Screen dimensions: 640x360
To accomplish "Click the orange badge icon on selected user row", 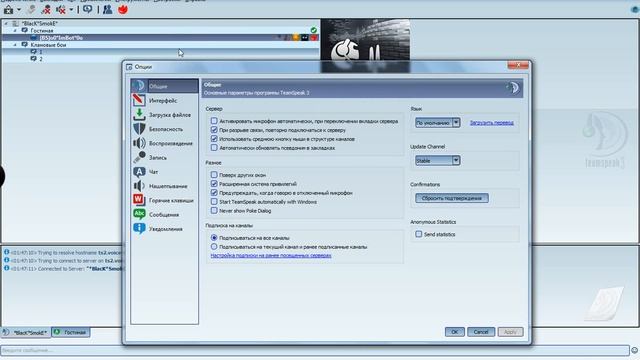I will pyautogui.click(x=296, y=38).
